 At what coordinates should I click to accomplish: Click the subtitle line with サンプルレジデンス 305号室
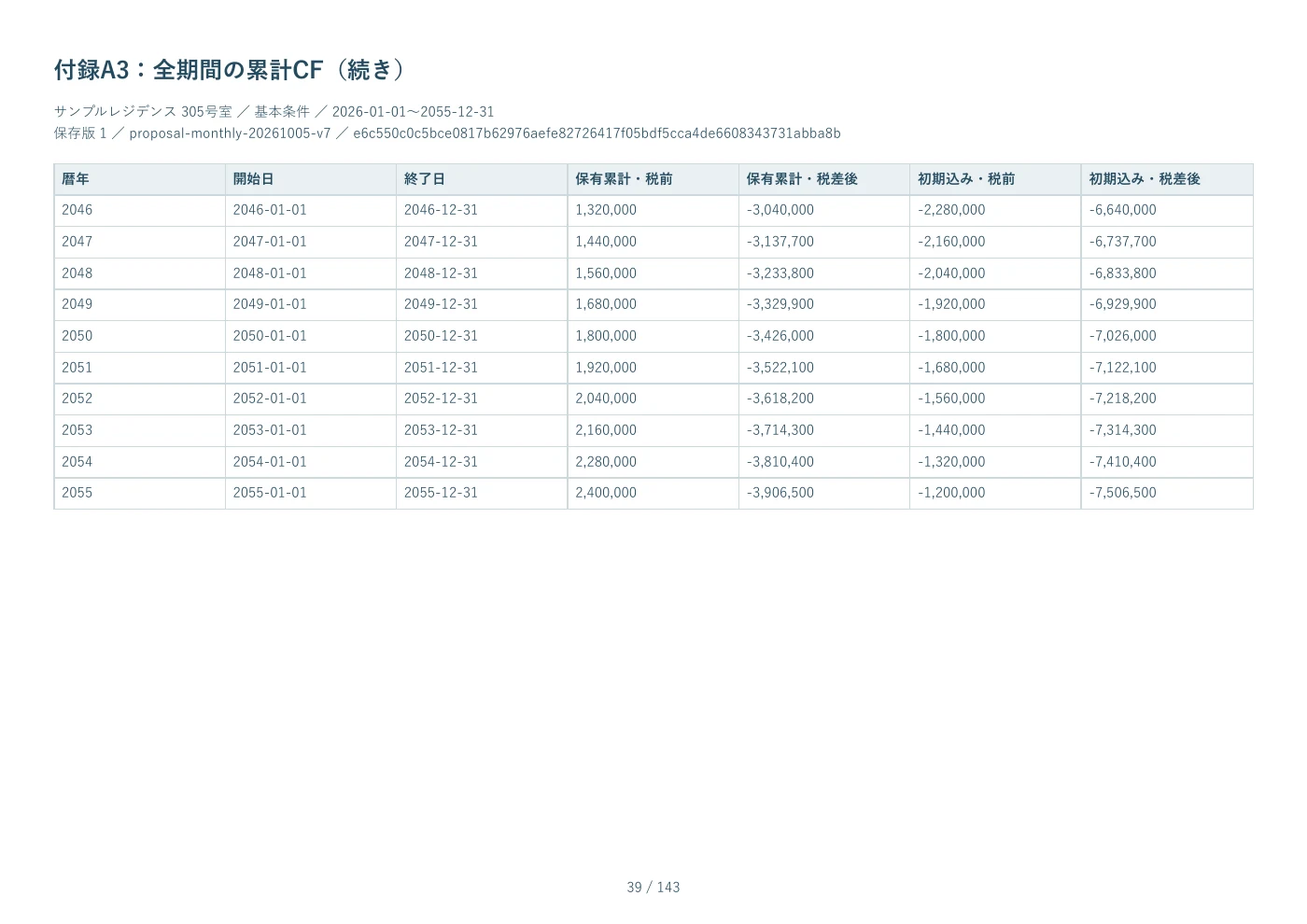pyautogui.click(x=274, y=112)
